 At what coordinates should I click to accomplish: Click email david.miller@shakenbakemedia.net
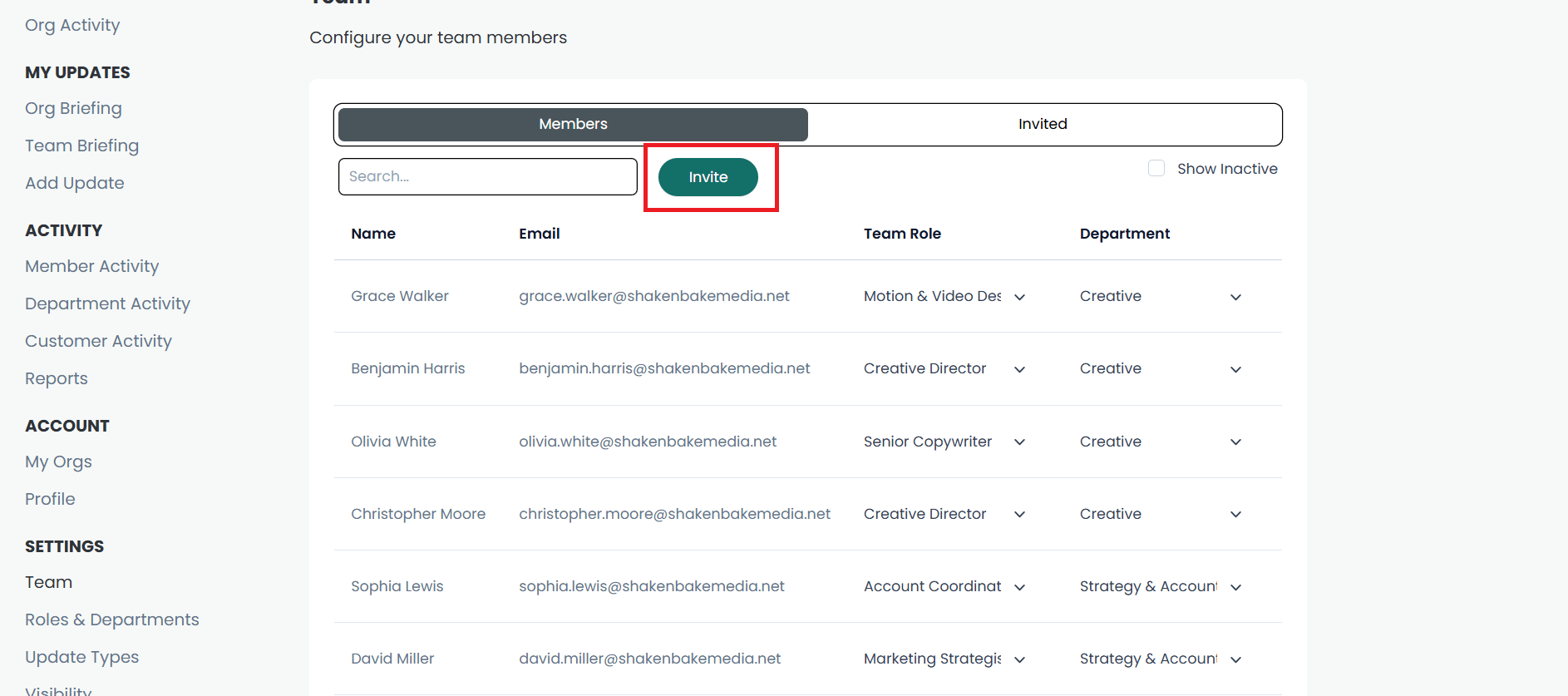[650, 659]
